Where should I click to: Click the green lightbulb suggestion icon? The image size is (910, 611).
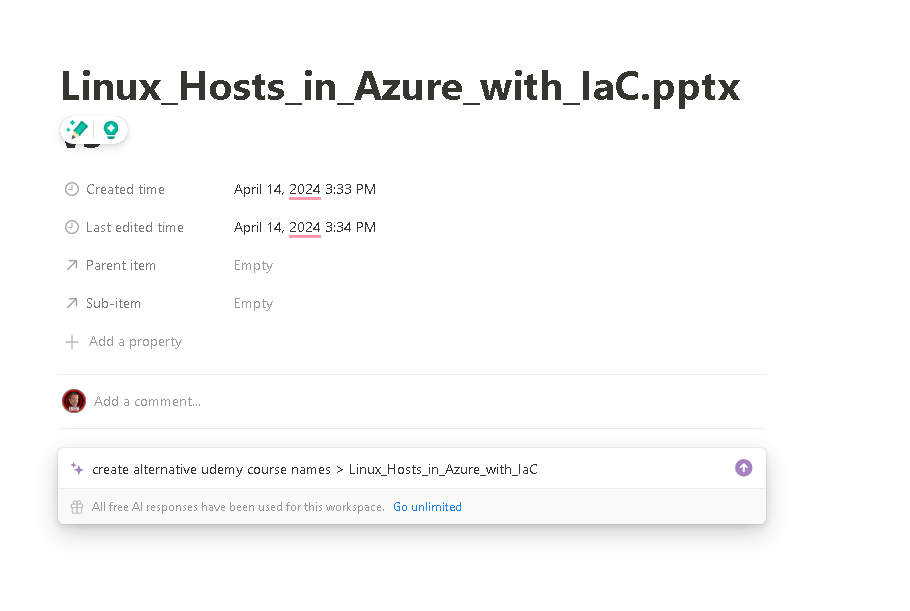click(x=111, y=129)
